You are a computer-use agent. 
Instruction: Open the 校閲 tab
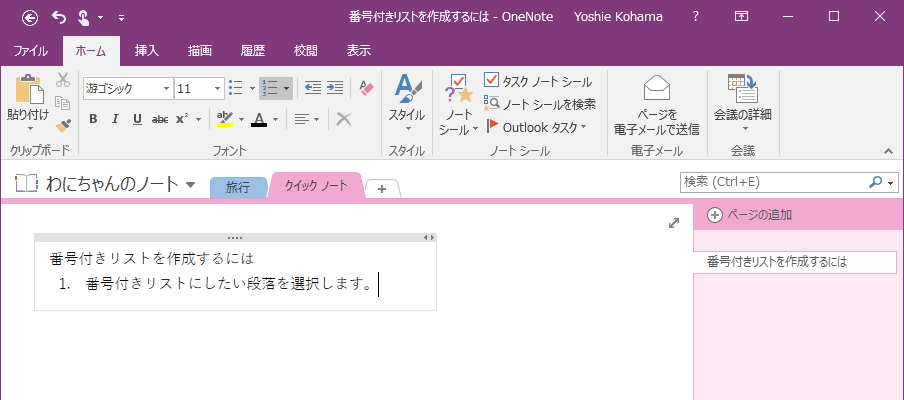coord(306,51)
